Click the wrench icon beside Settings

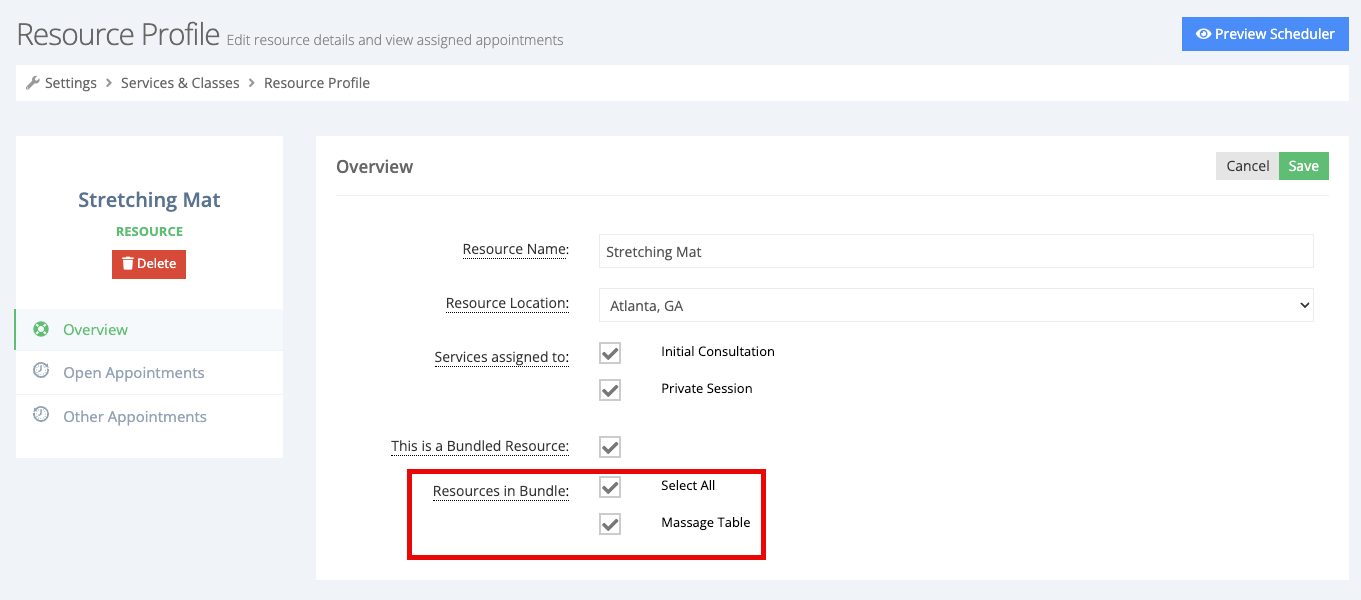33,83
